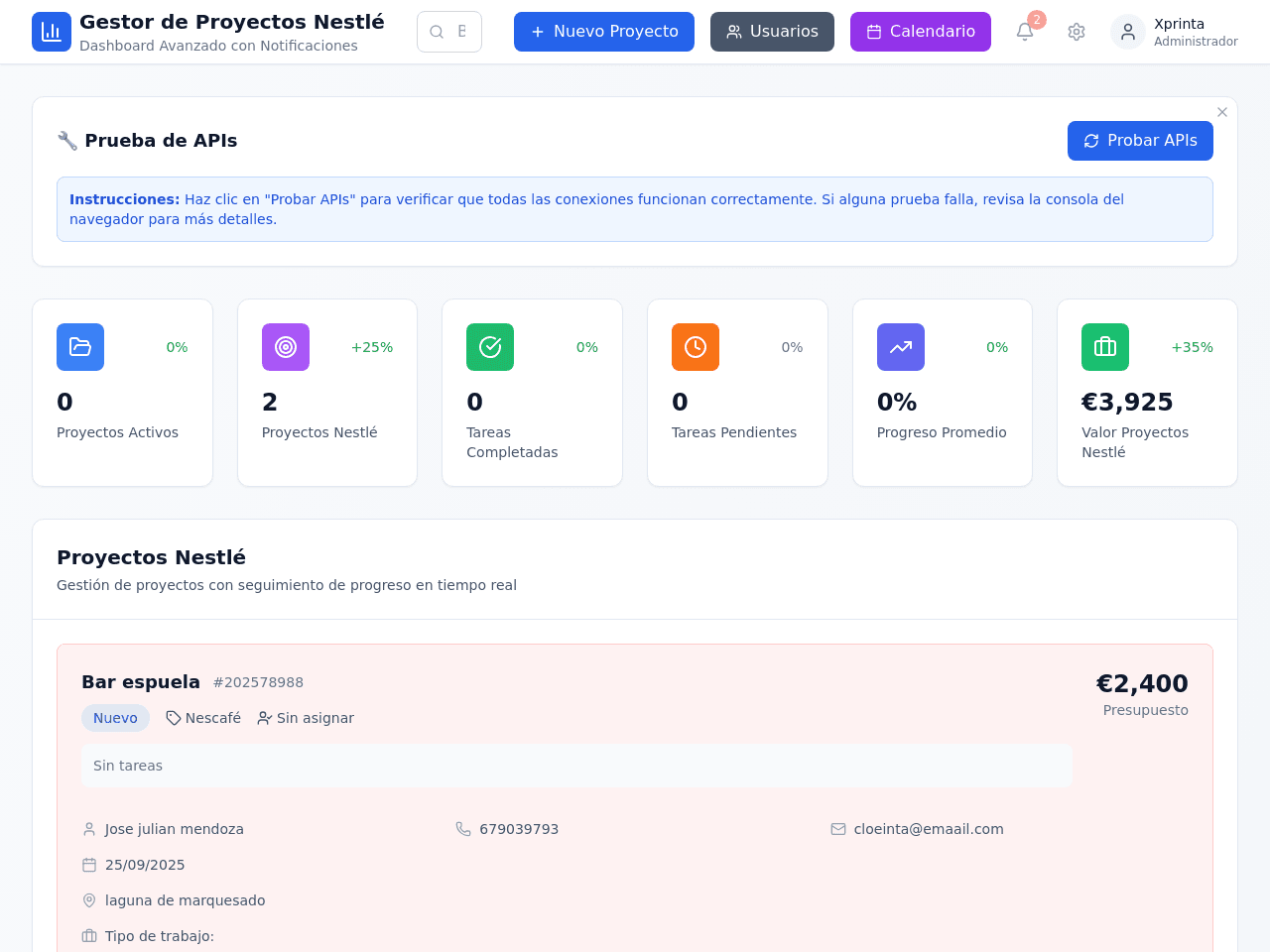Click the blue folder Proyectos Activos icon
Screen dimensions: 1270x952
(x=80, y=347)
